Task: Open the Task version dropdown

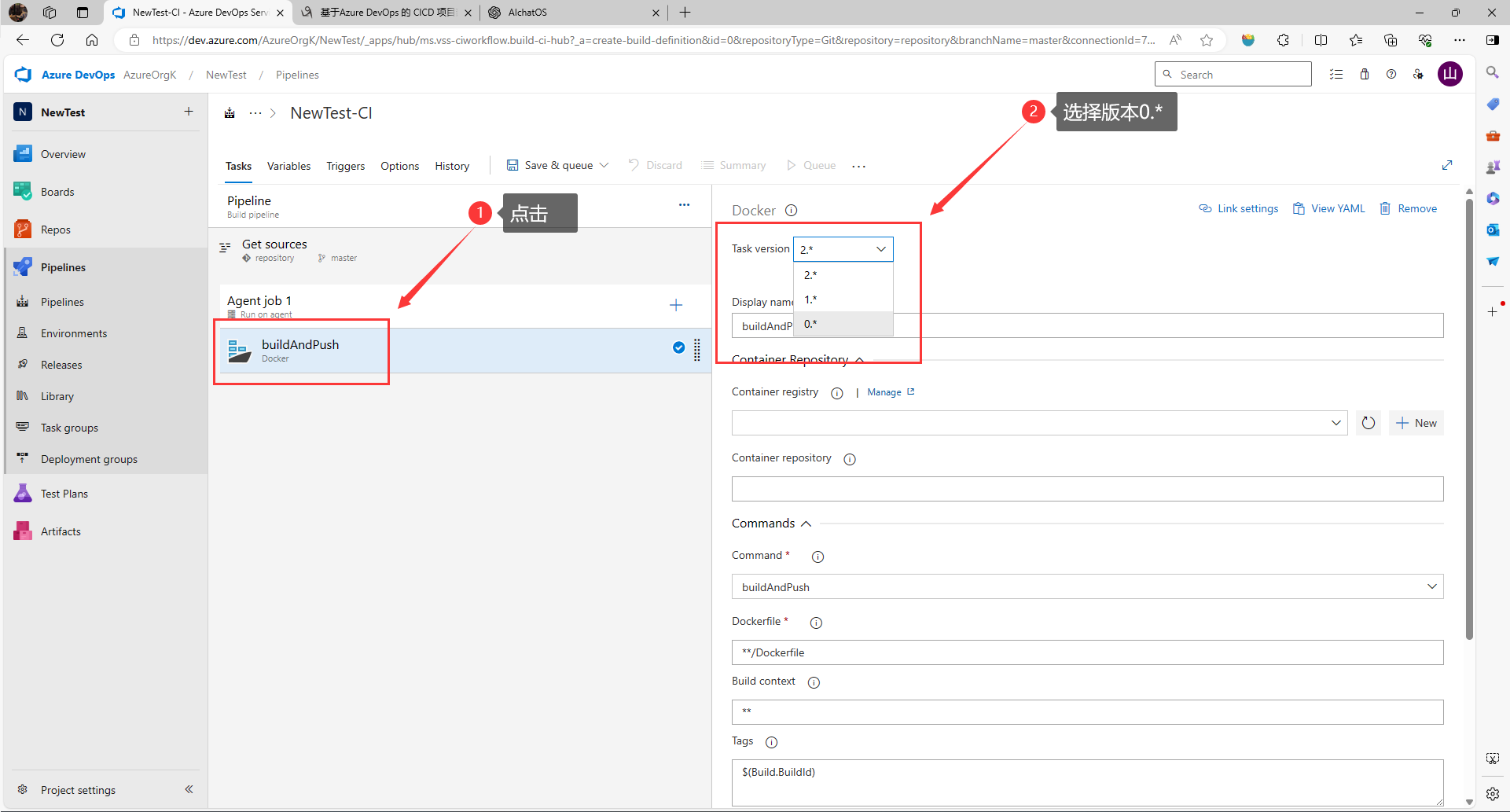Action: [843, 249]
